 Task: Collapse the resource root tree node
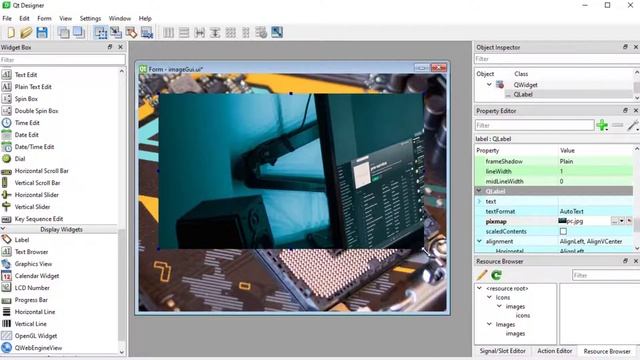(x=480, y=288)
